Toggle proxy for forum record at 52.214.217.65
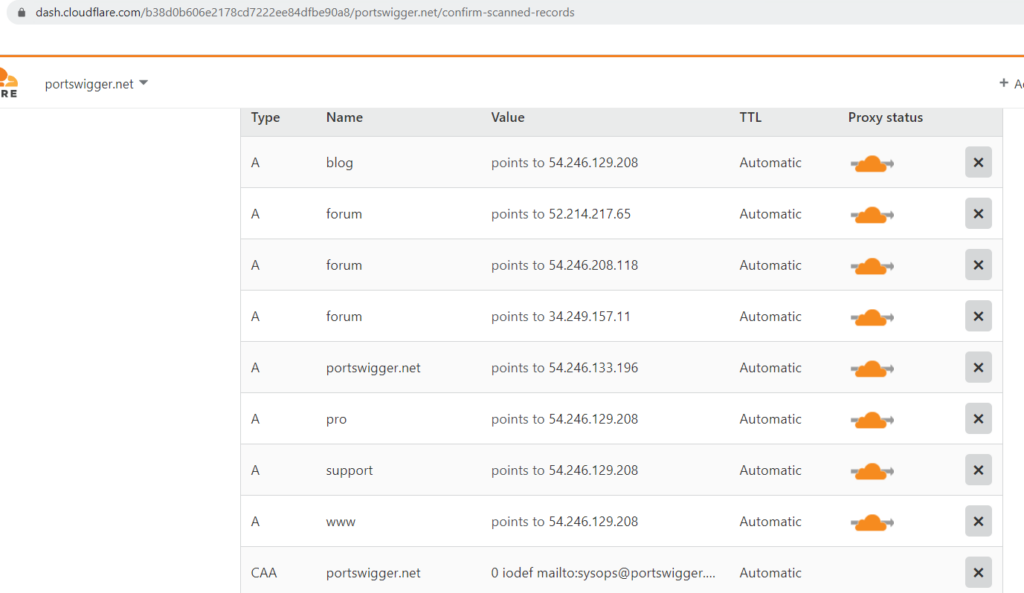The height and width of the screenshot is (593, 1024). pos(871,214)
